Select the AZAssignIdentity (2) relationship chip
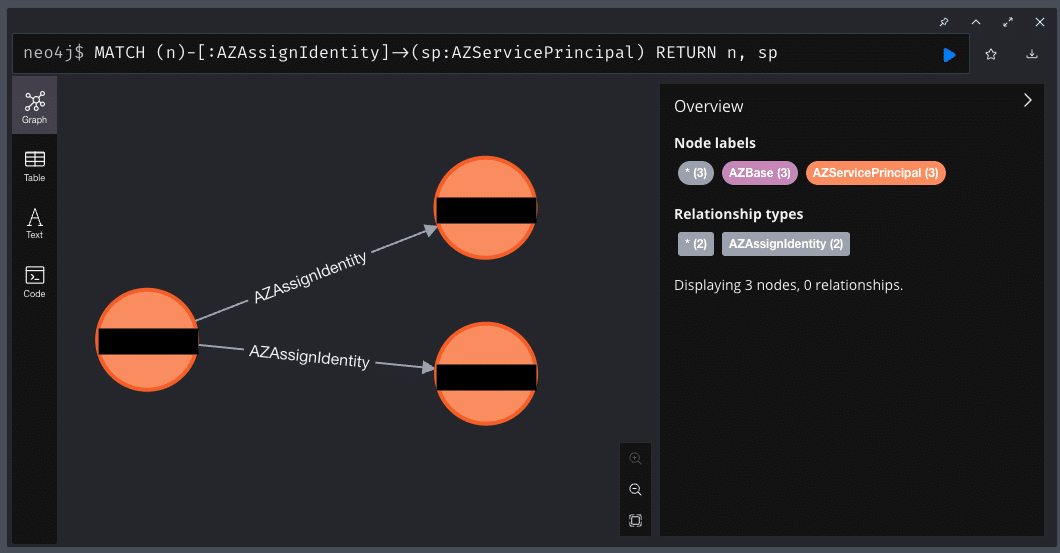Screen dimensions: 1060x553 click(786, 244)
